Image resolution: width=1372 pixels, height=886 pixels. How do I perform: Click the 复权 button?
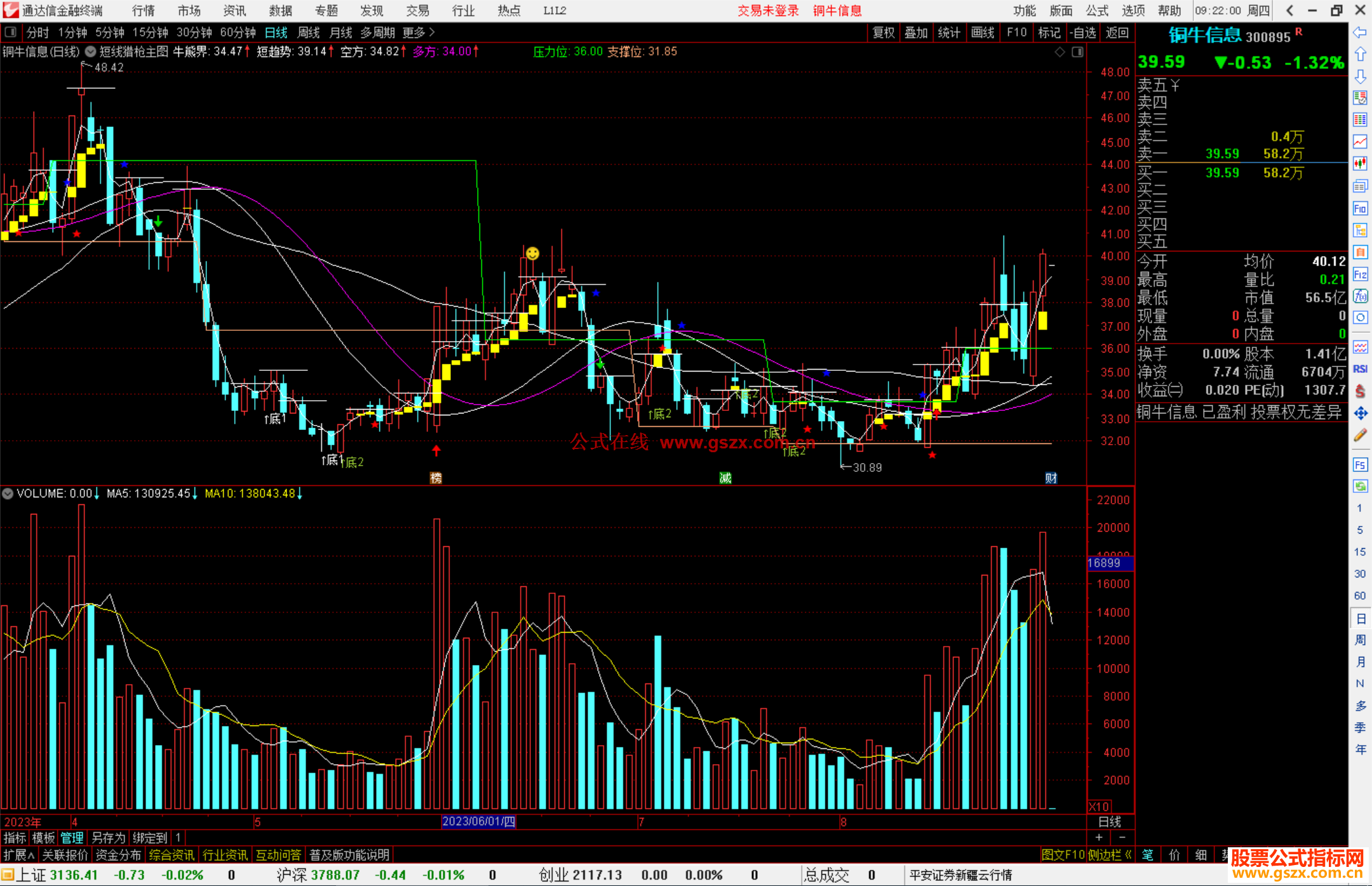point(883,32)
